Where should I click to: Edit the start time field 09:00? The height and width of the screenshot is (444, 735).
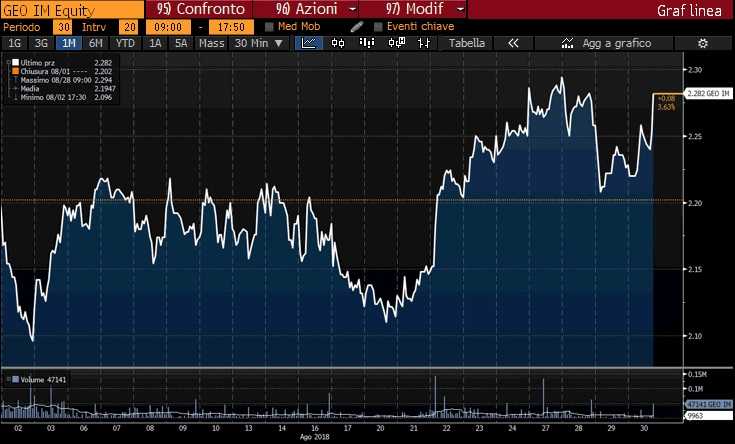[168, 27]
